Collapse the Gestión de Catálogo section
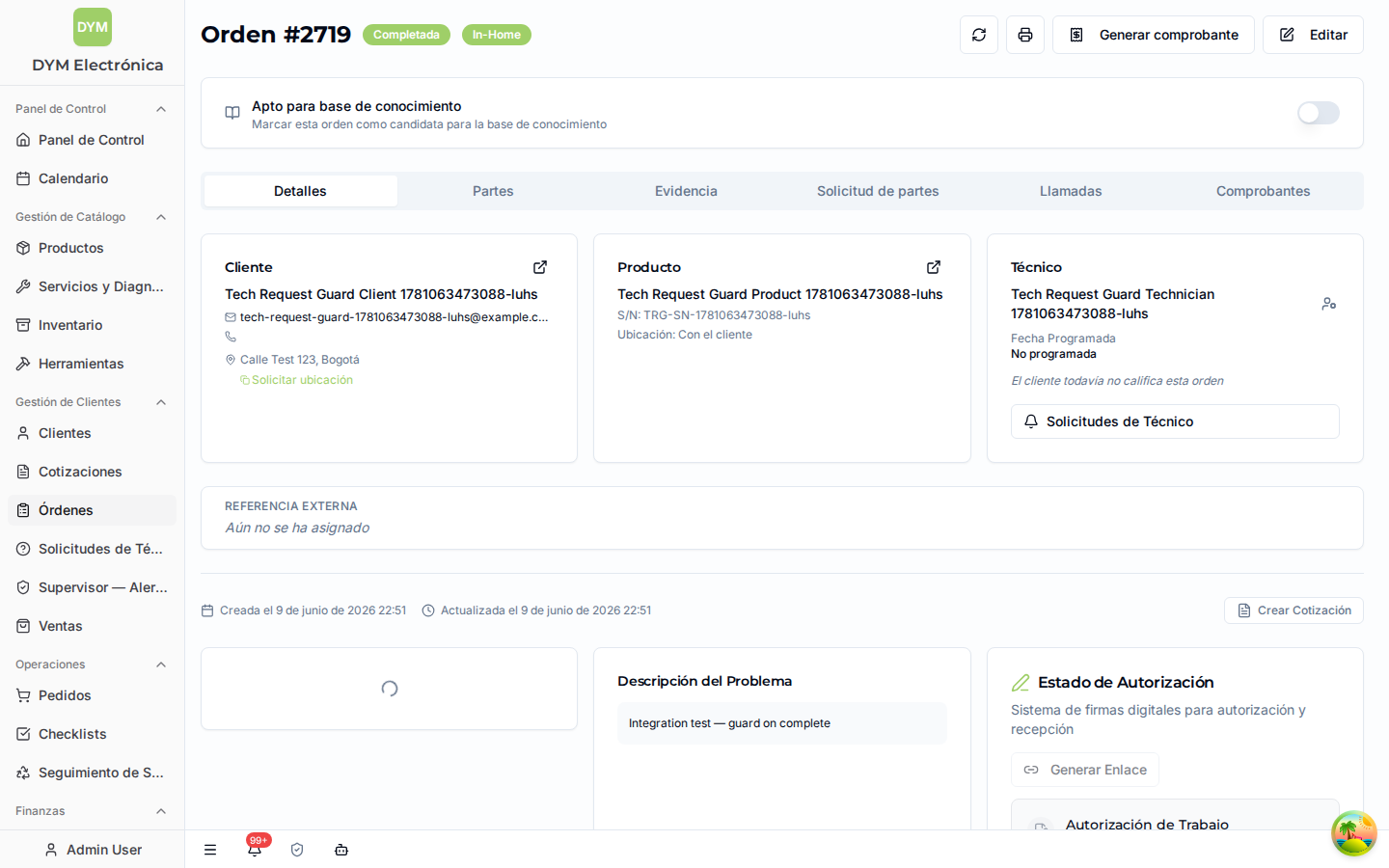The width and height of the screenshot is (1389, 868). pos(161,217)
